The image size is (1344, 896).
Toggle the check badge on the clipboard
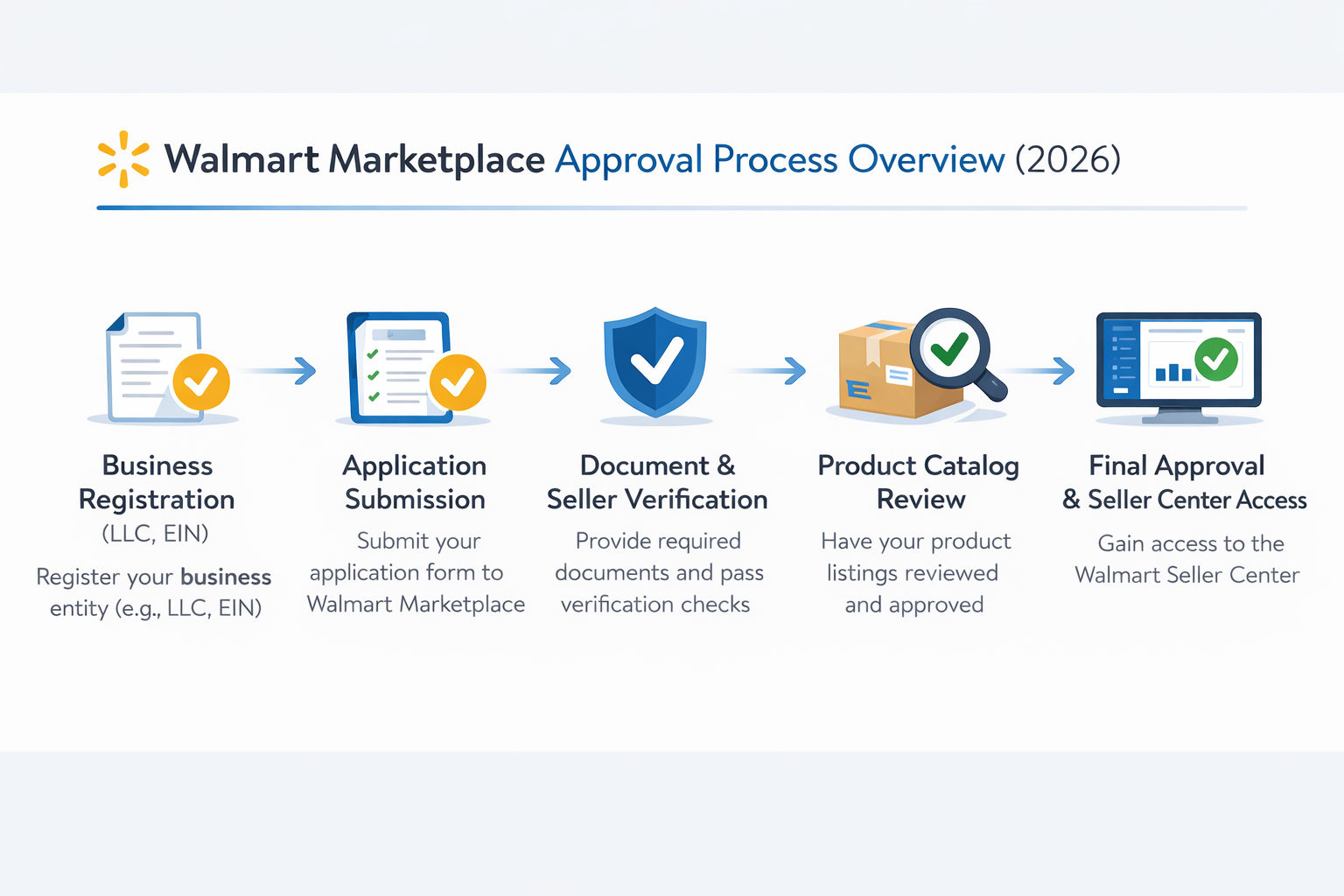tap(457, 383)
